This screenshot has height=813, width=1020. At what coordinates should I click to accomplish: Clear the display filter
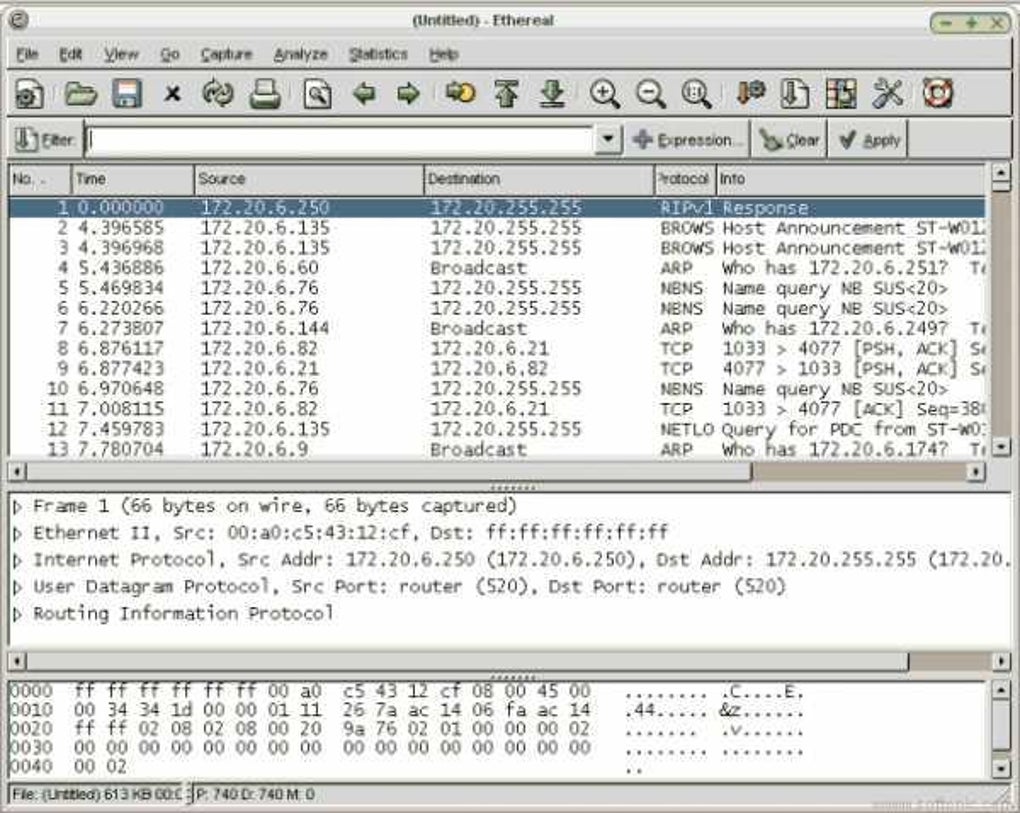pos(789,140)
